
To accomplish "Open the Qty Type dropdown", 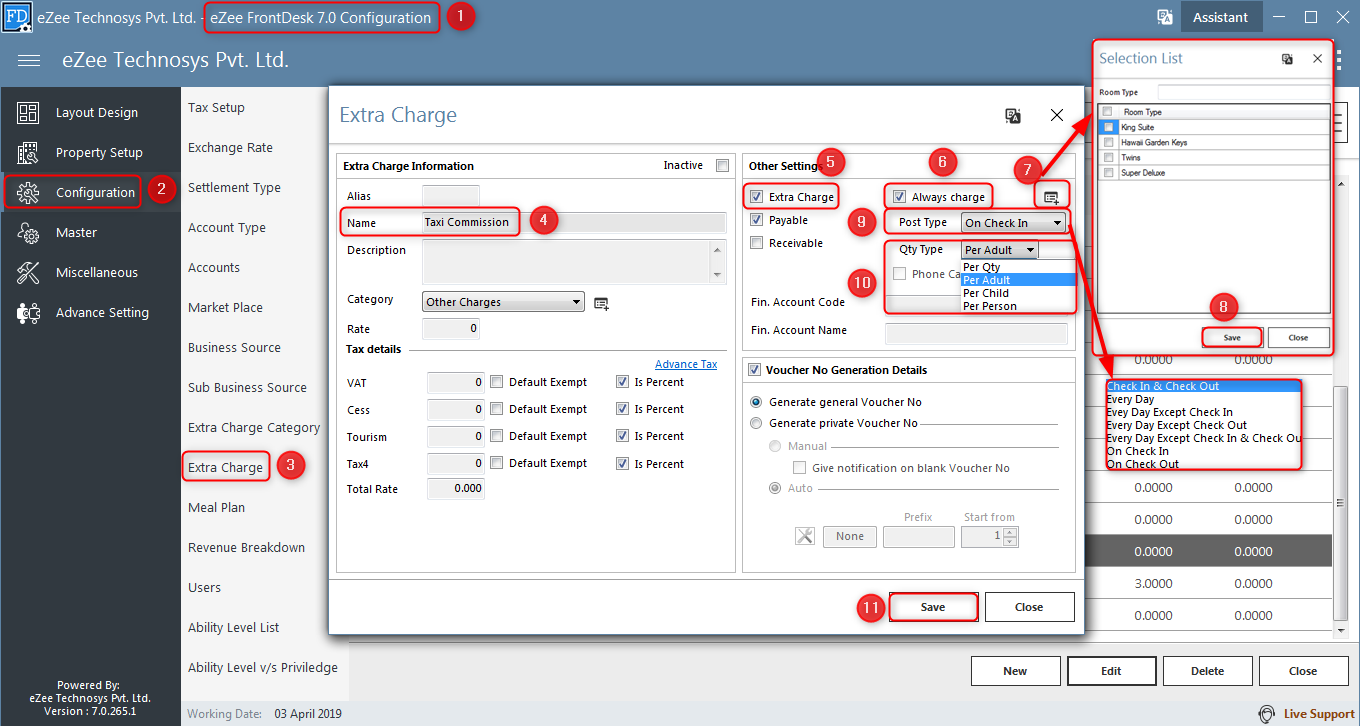I will click(999, 250).
